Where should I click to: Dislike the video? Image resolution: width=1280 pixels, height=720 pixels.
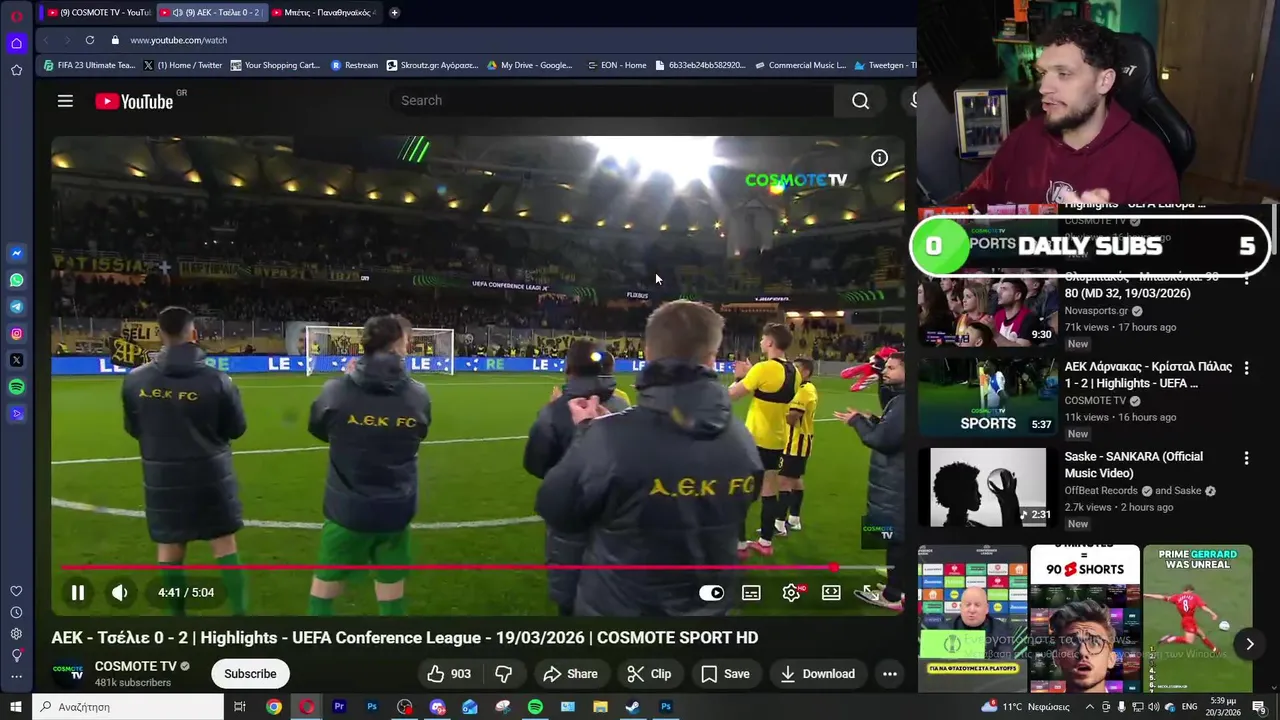504,674
